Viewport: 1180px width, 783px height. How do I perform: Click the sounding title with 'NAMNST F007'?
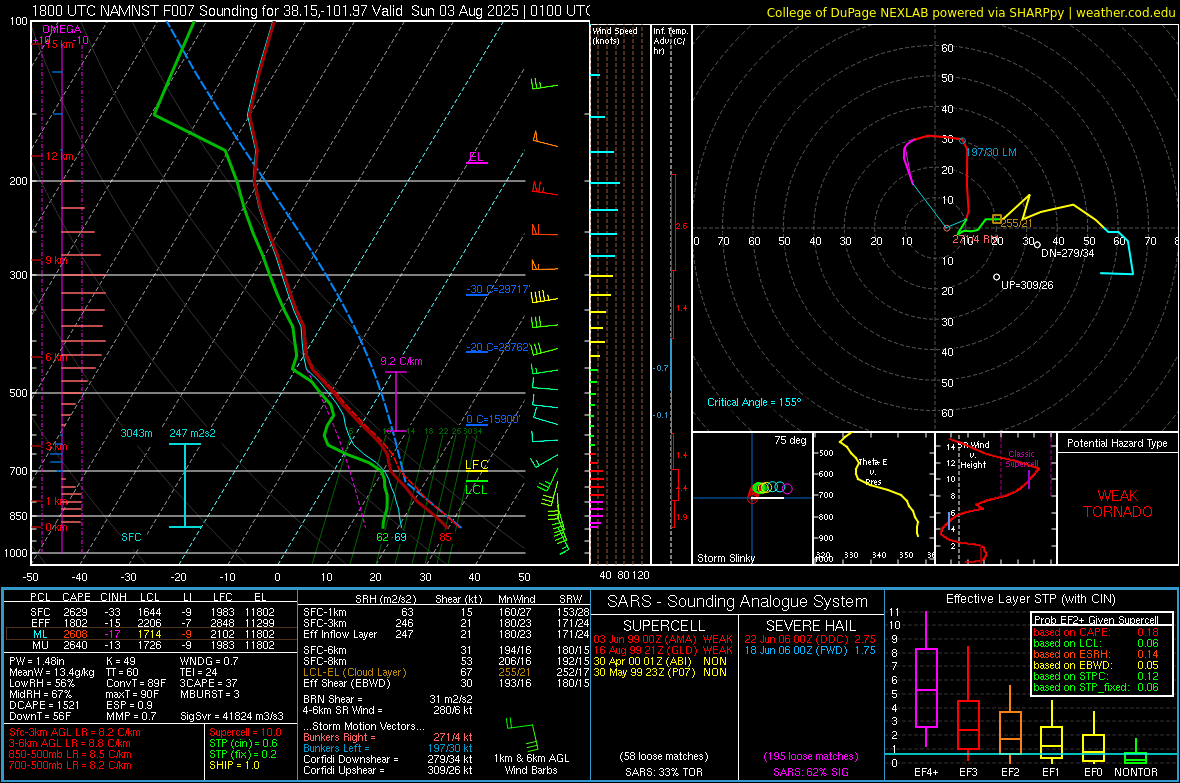311,11
